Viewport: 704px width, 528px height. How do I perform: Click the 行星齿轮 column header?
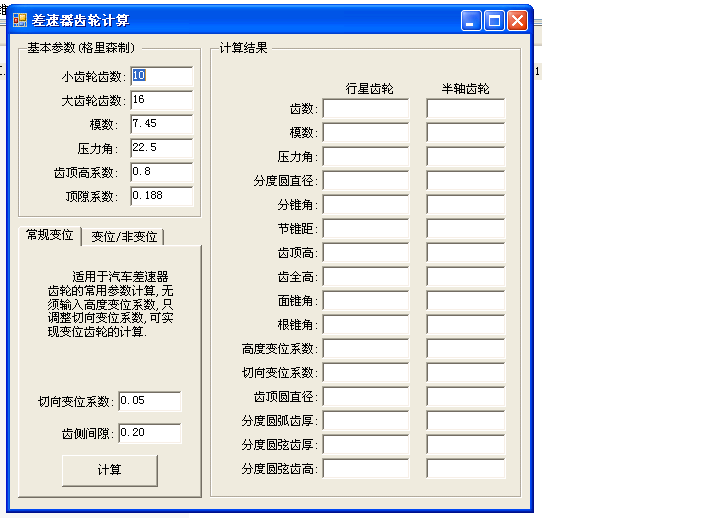tap(370, 89)
